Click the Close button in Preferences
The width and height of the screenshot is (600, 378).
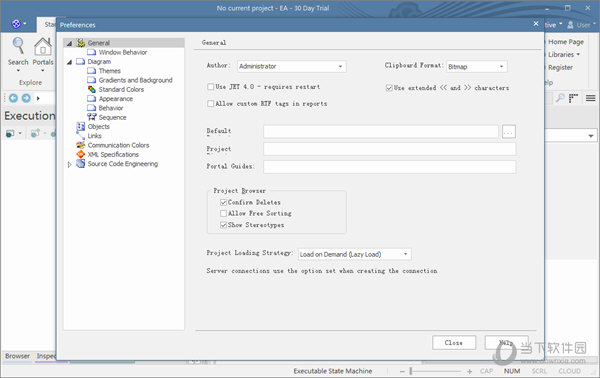(x=454, y=343)
